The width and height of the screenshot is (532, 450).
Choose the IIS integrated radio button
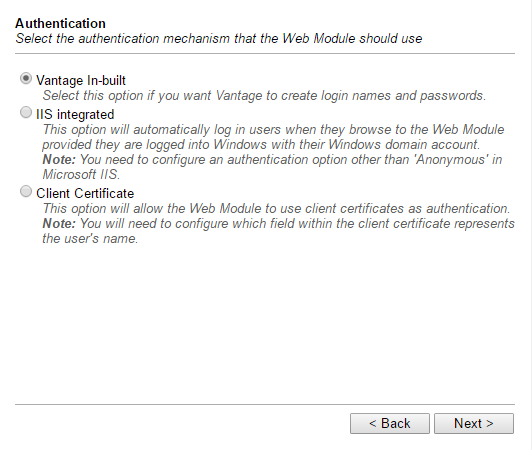point(26,112)
